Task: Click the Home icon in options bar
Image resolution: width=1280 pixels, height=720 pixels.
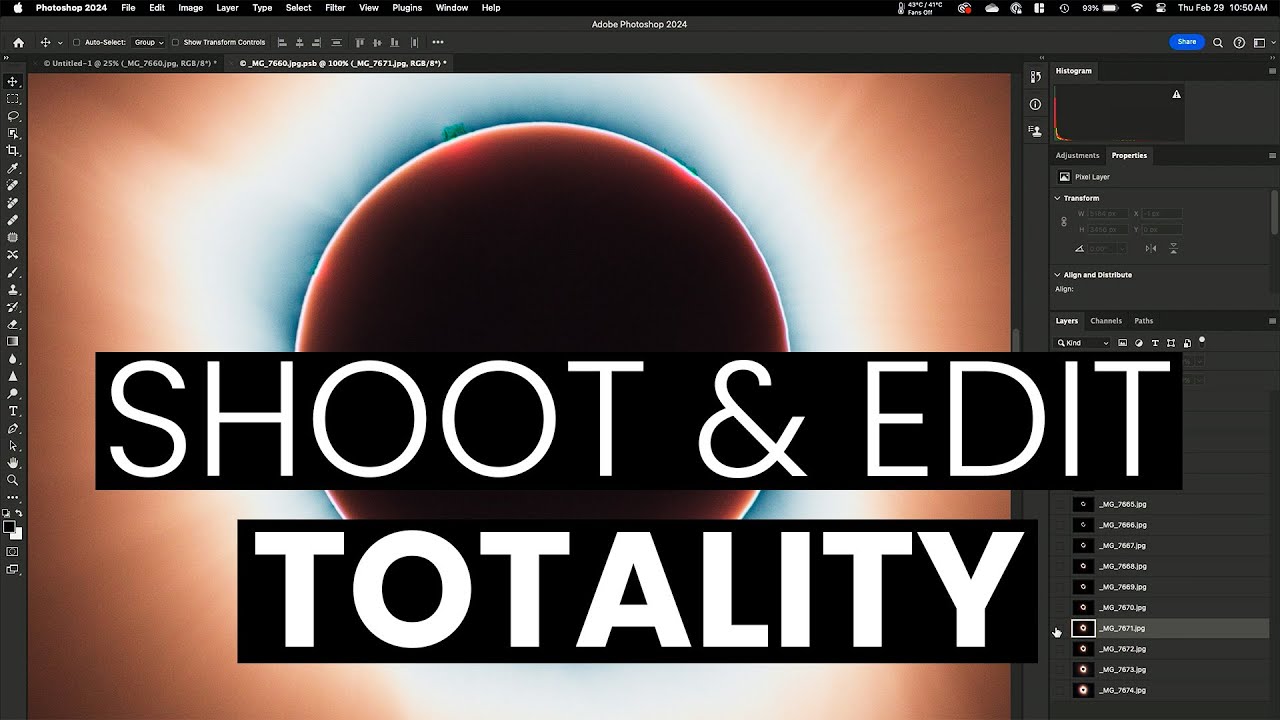Action: [x=19, y=43]
